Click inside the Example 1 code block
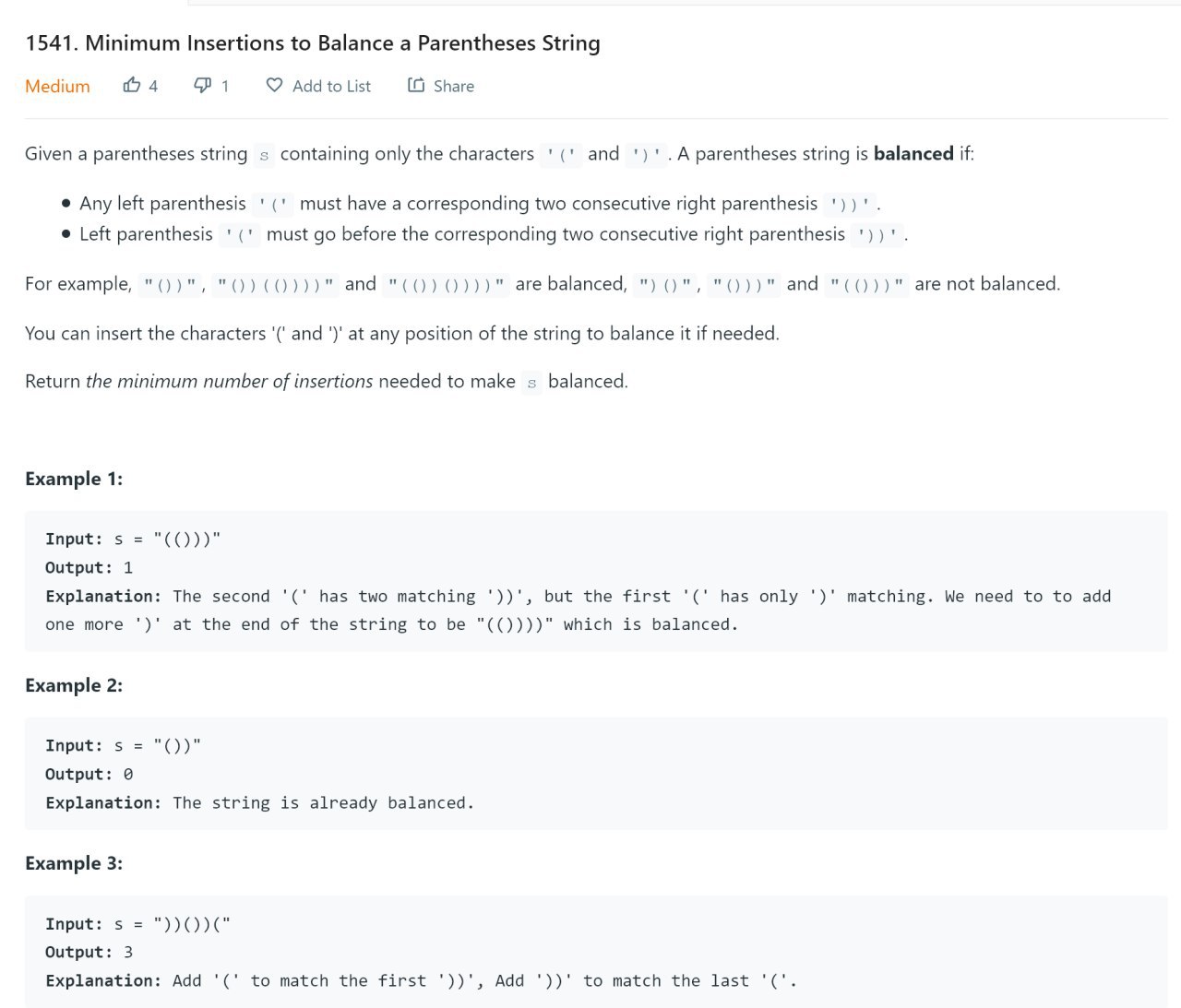This screenshot has height=1008, width=1181. [x=596, y=581]
